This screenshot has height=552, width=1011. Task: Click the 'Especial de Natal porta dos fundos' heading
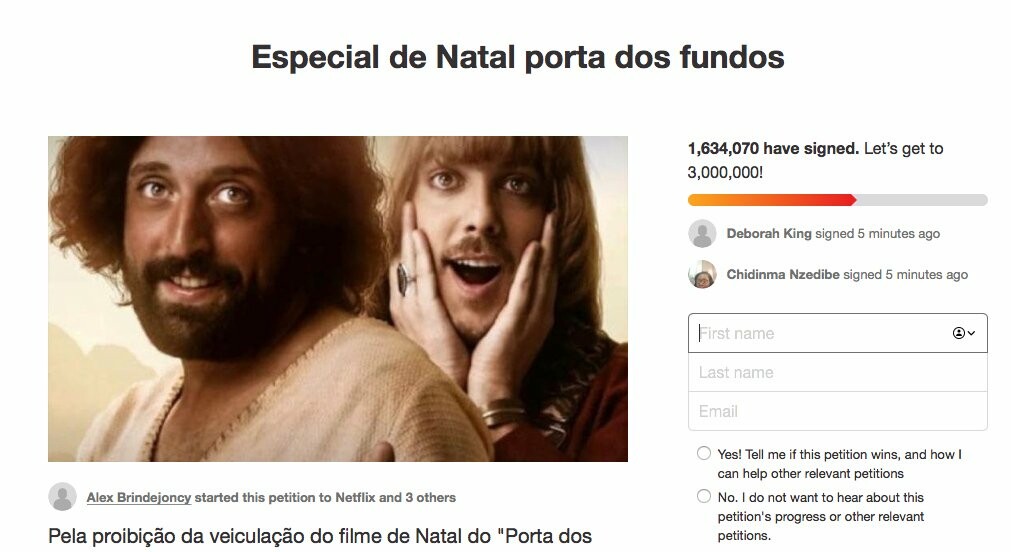click(518, 57)
